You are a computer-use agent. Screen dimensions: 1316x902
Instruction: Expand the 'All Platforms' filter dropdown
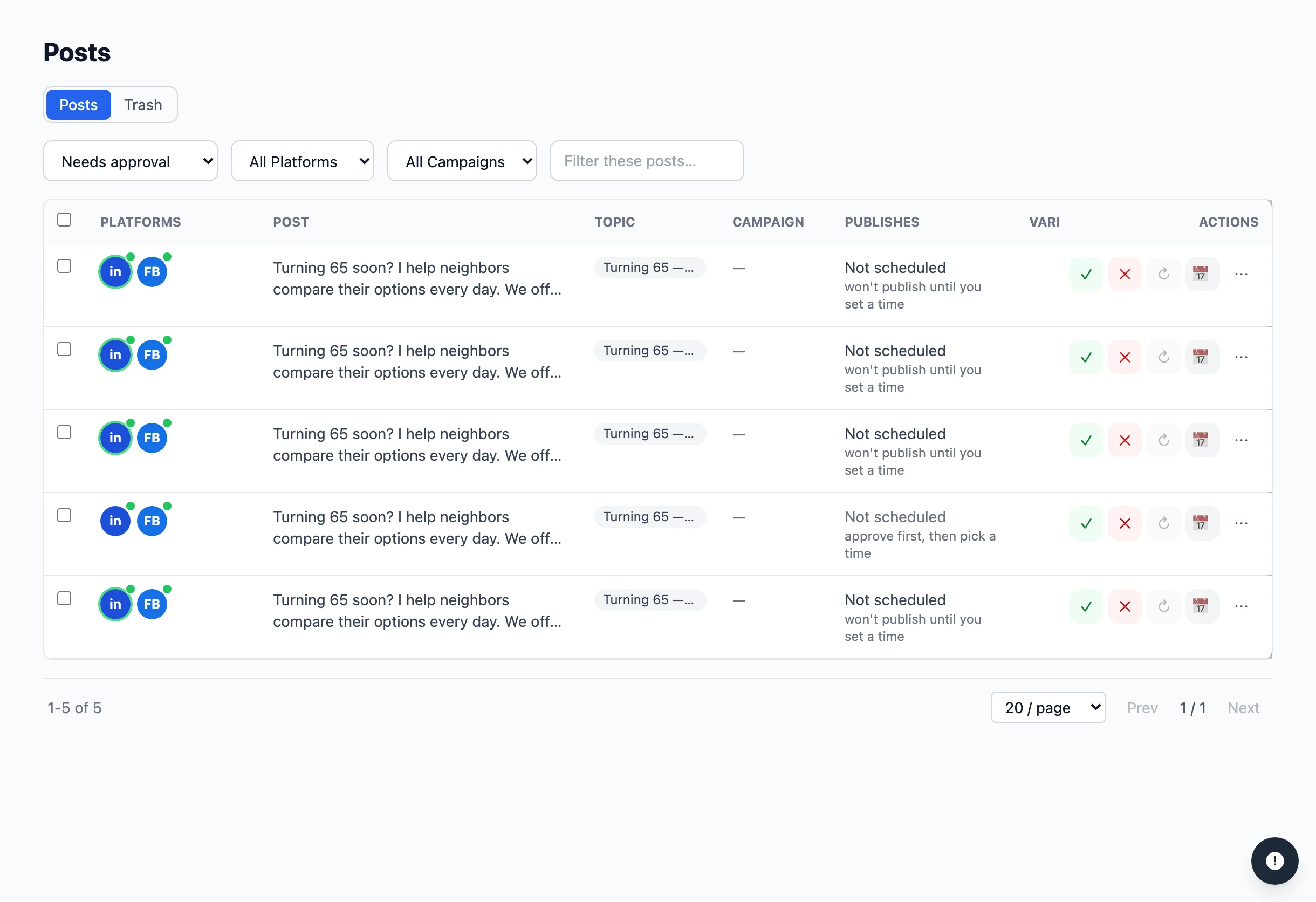click(x=303, y=161)
